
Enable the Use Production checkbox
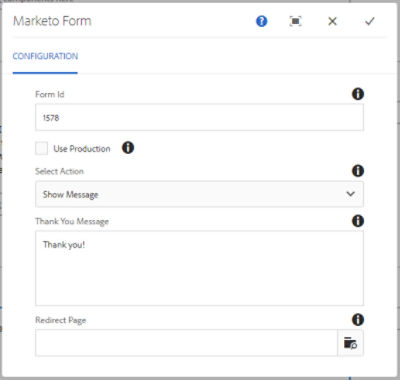pyautogui.click(x=42, y=148)
